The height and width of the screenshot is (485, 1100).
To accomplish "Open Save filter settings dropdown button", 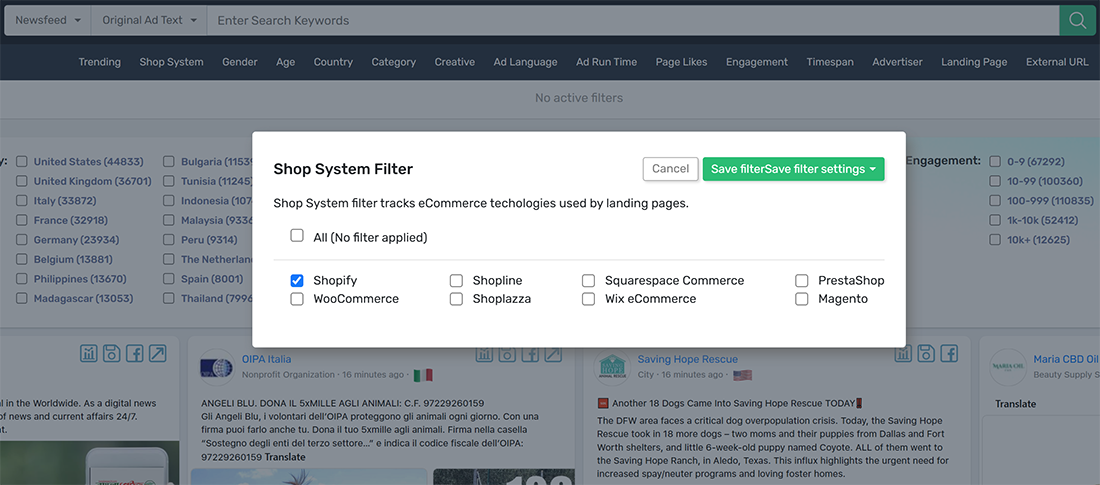I will (x=793, y=168).
